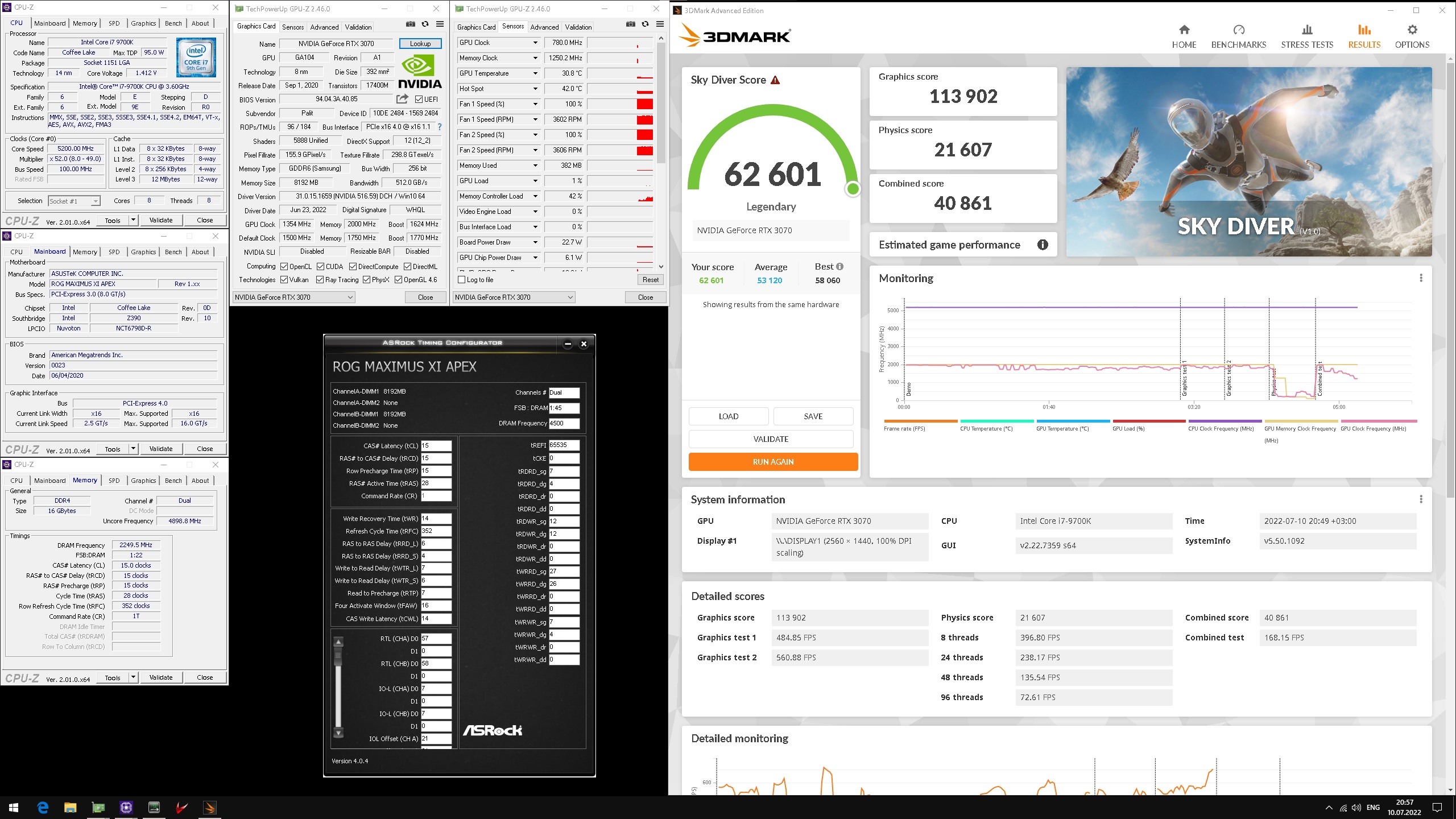Toggle the CUDA checkbox
This screenshot has height=819, width=1456.
321,266
